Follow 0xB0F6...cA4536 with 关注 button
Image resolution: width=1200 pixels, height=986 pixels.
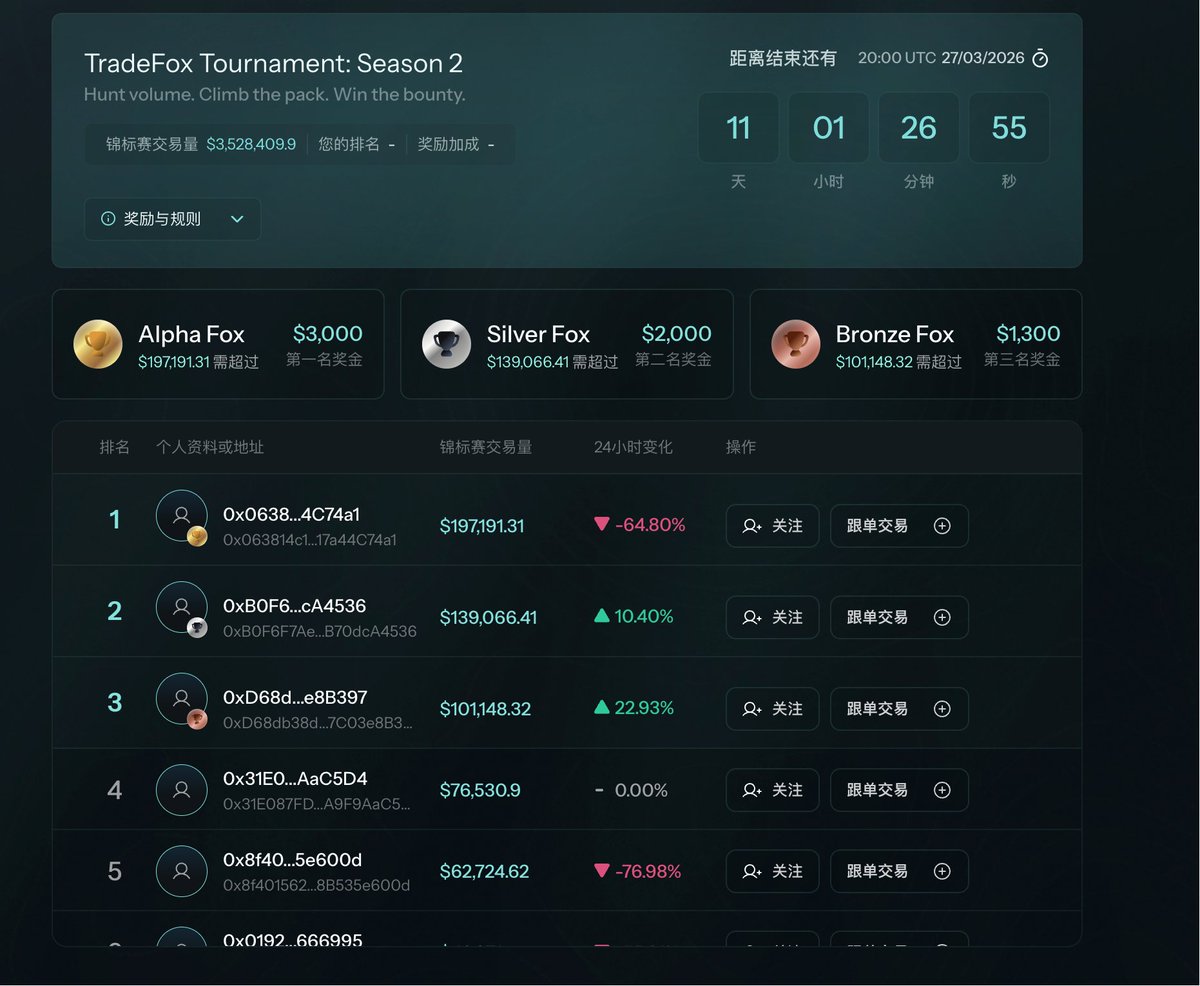pos(772,617)
